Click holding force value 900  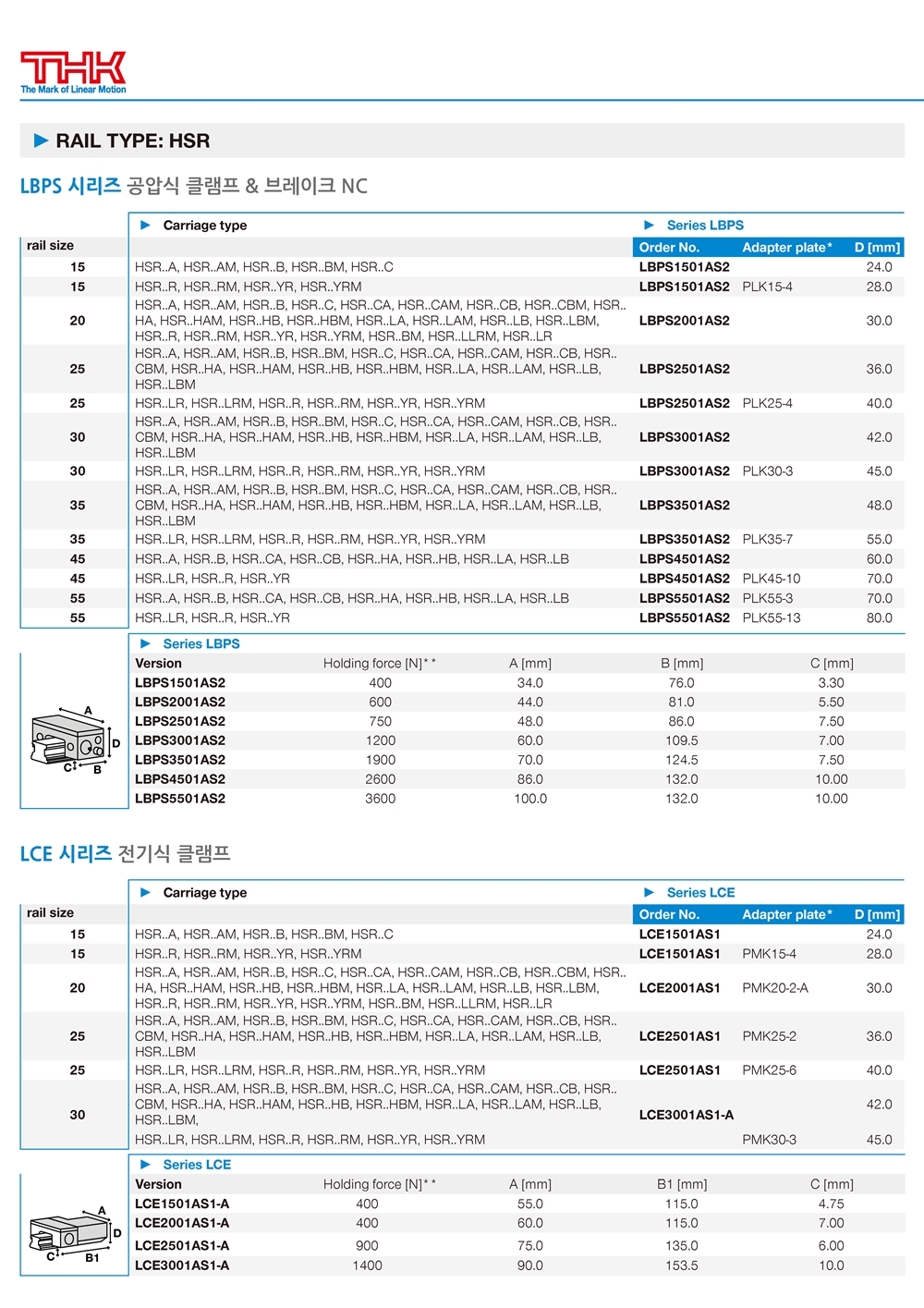(x=368, y=1246)
